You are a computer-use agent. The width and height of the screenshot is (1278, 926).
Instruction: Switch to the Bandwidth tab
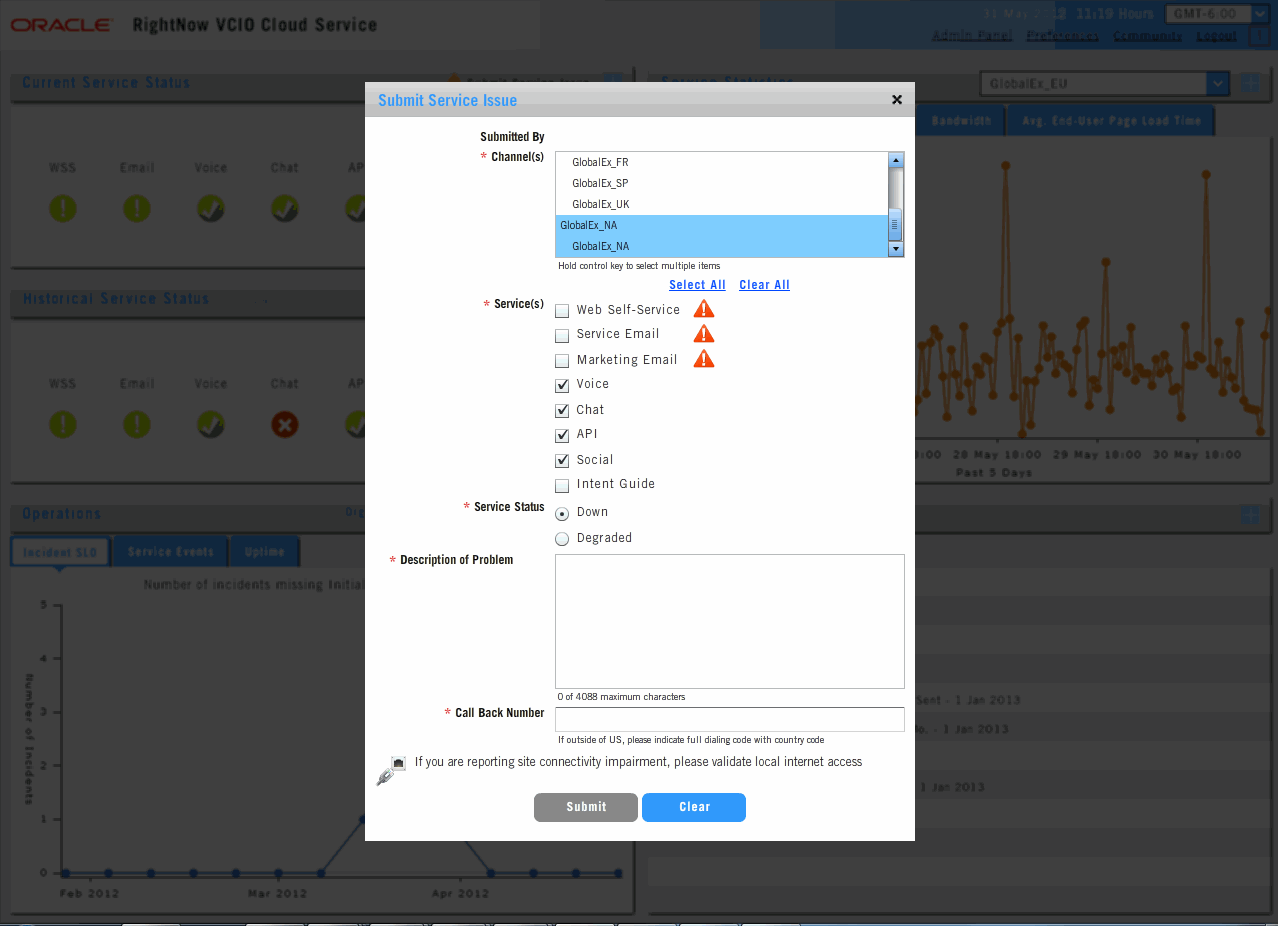961,121
